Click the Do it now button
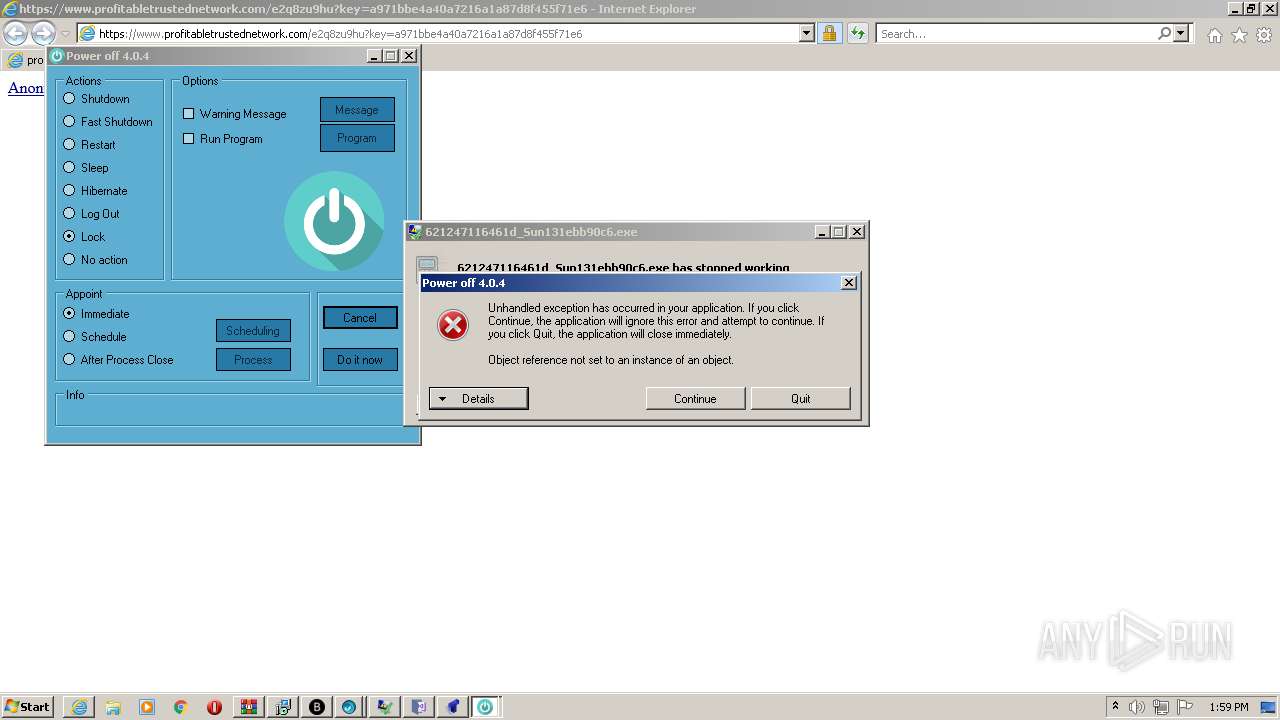The width and height of the screenshot is (1280, 720). [x=360, y=360]
